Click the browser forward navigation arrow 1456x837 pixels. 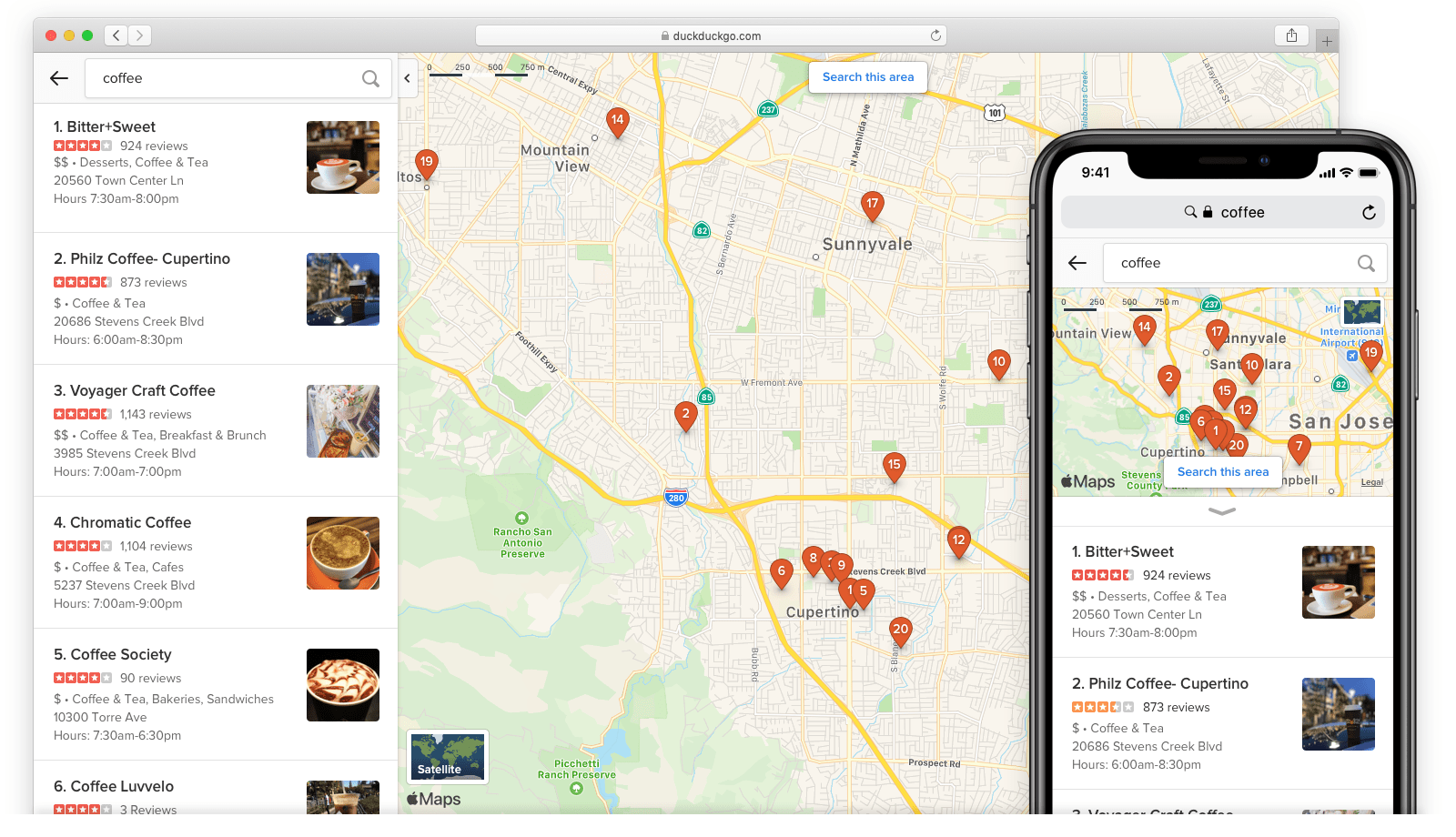140,35
